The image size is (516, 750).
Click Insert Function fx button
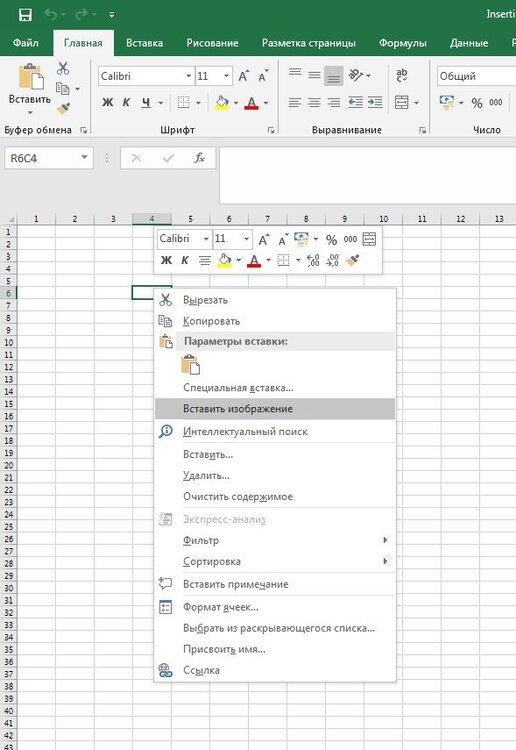(x=199, y=158)
